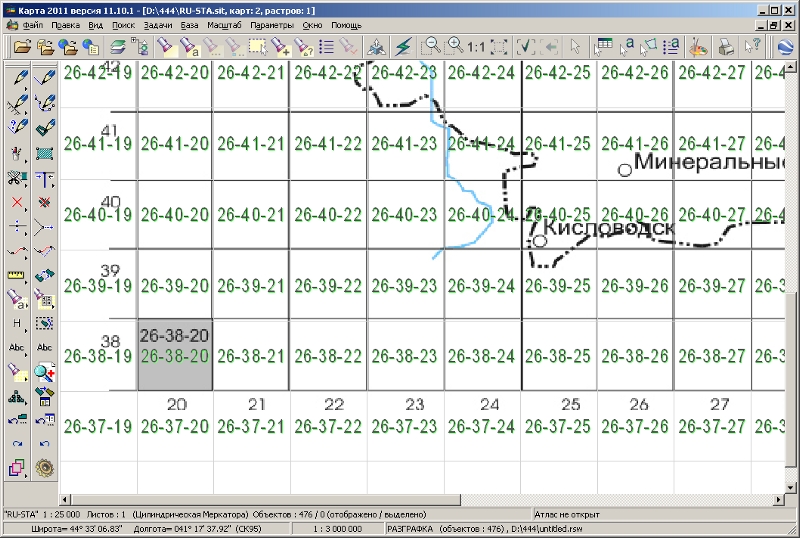
Task: Click the Долгота longitude status field
Action: click(x=198, y=529)
